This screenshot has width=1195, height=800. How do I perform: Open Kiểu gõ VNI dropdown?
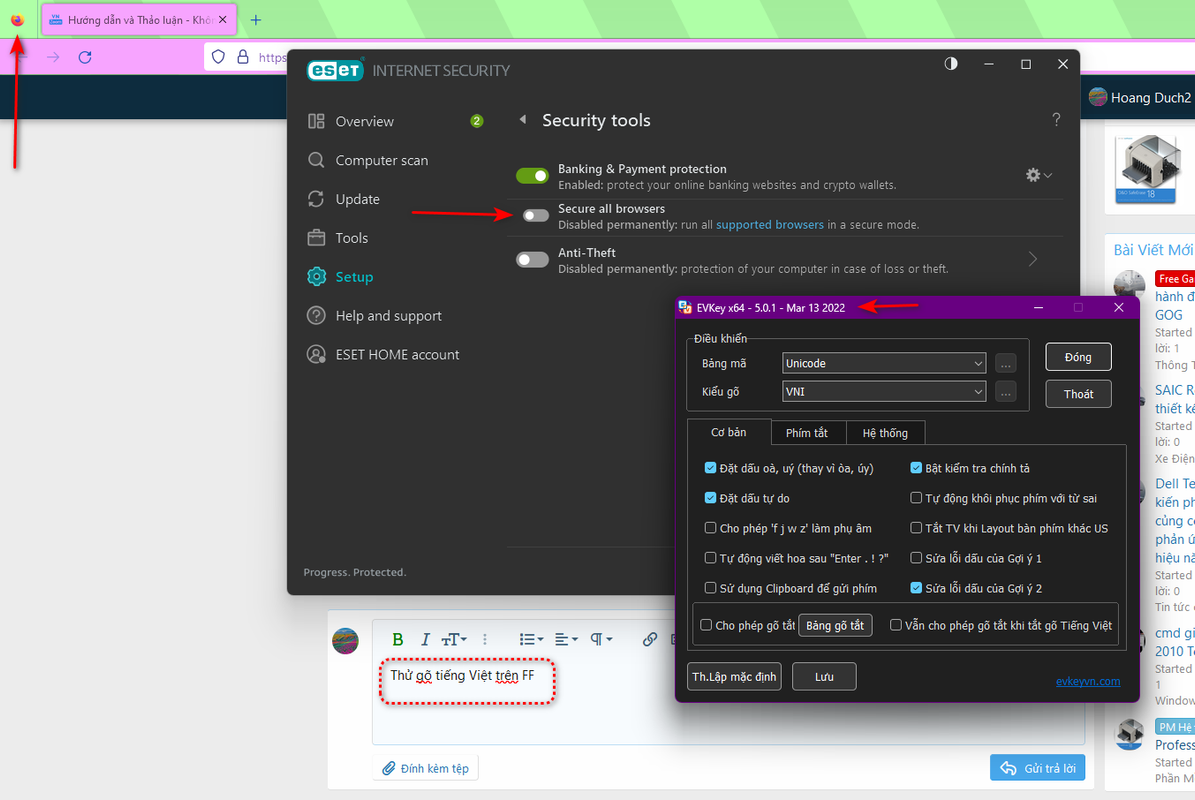tap(884, 392)
